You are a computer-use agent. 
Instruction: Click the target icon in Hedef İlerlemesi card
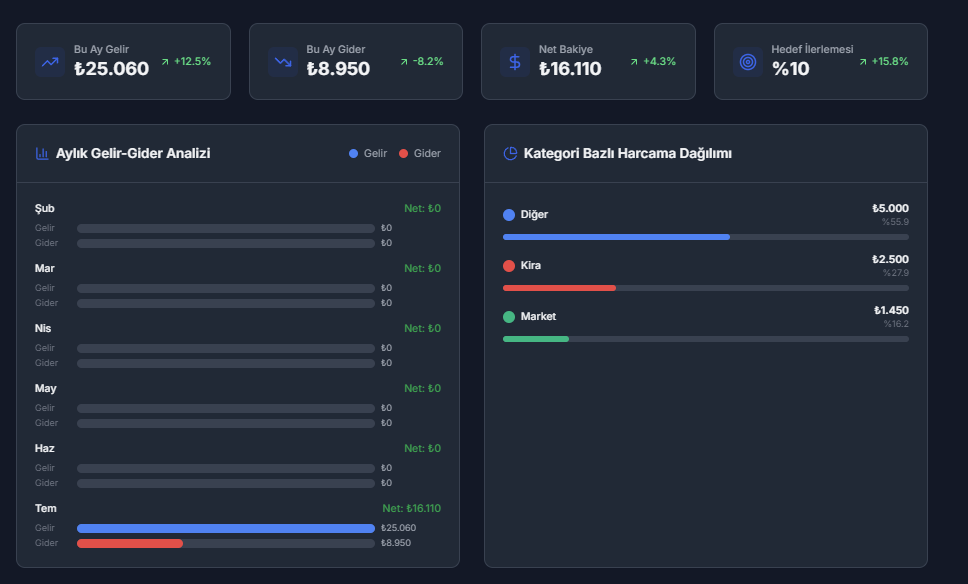click(748, 62)
